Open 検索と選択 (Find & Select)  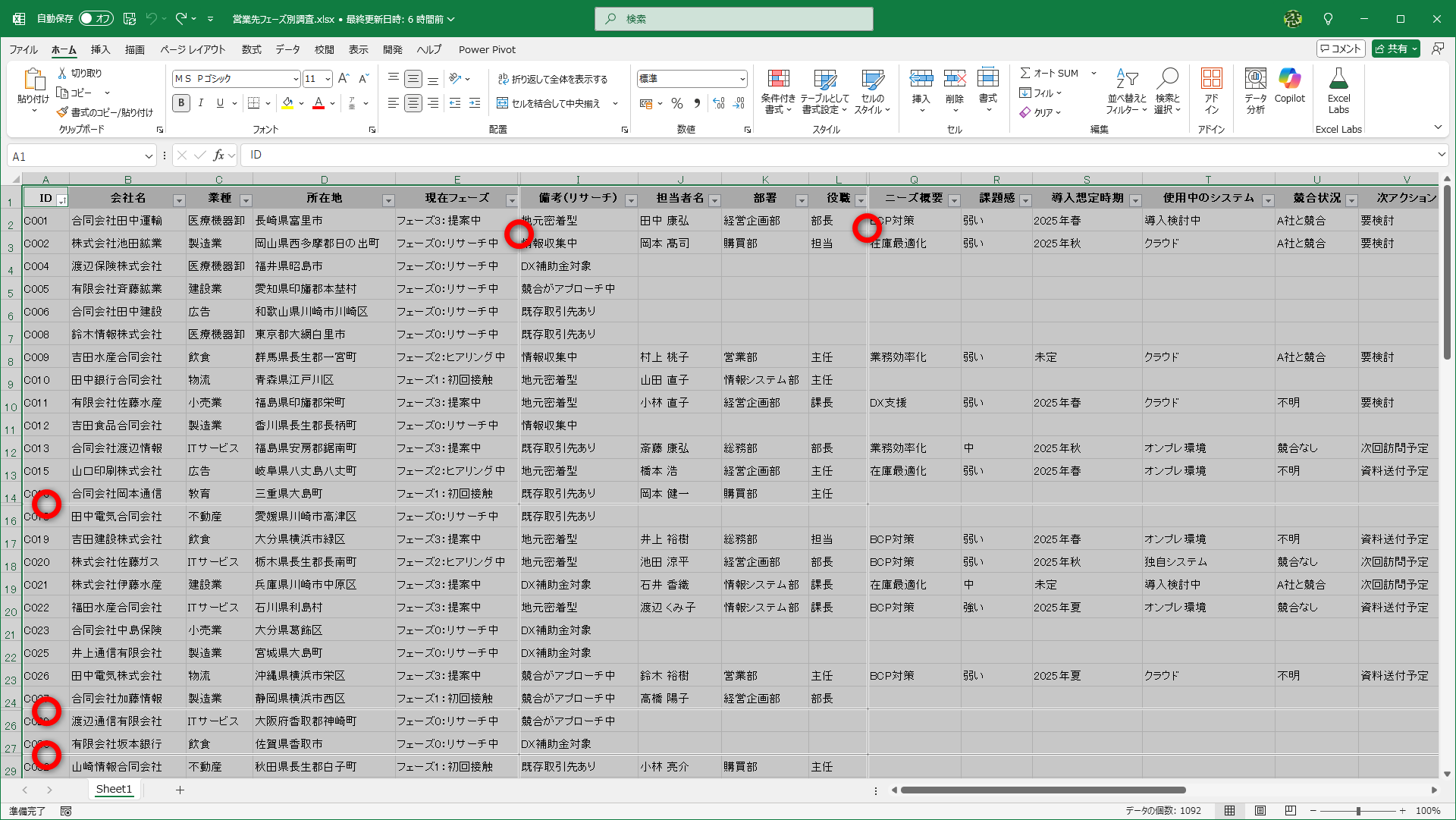pos(1167,91)
